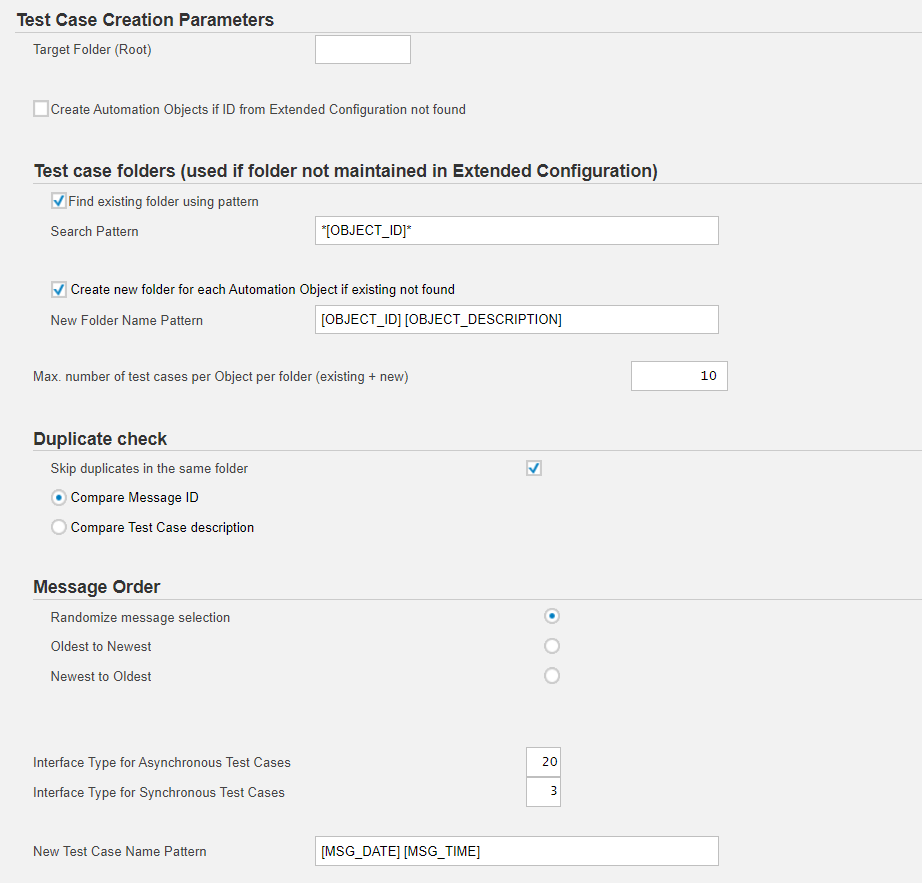Uncheck Find existing folder using pattern
922x883 pixels.
[x=59, y=201]
